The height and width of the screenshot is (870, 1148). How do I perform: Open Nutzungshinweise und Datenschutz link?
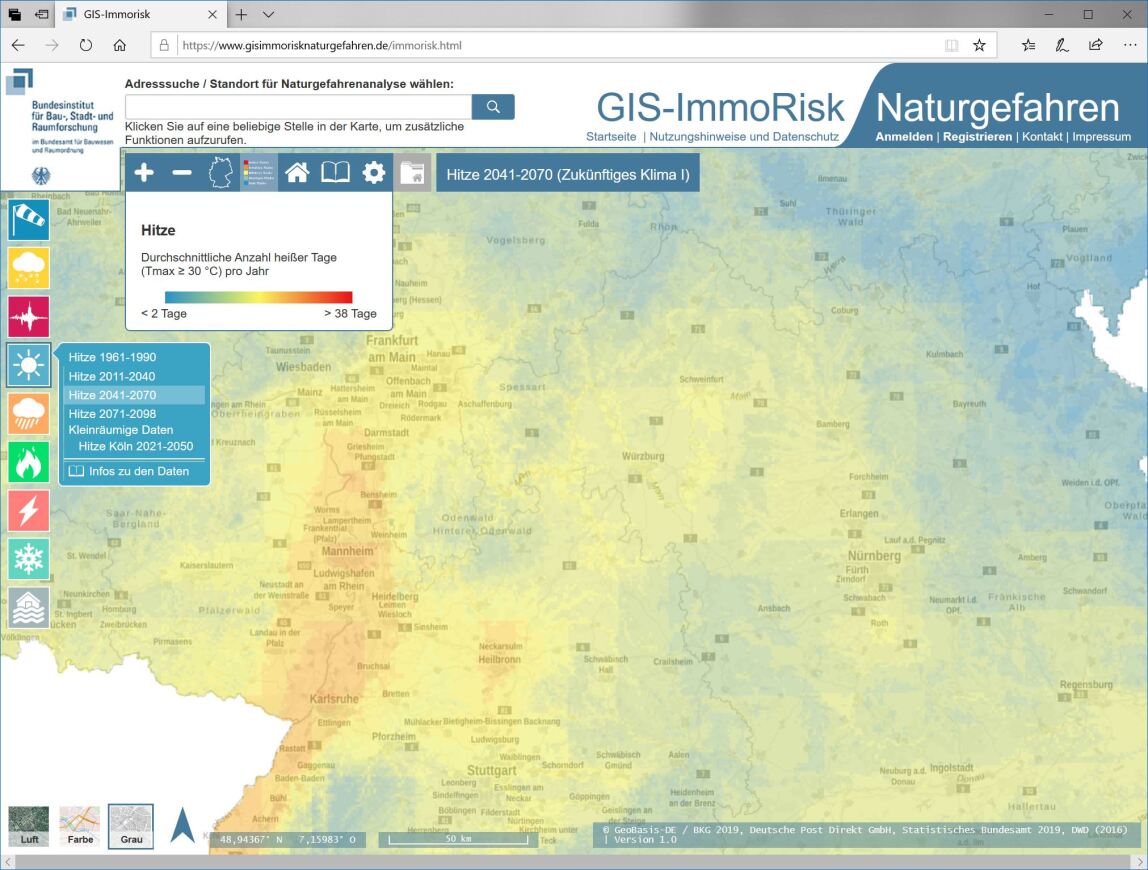click(744, 137)
